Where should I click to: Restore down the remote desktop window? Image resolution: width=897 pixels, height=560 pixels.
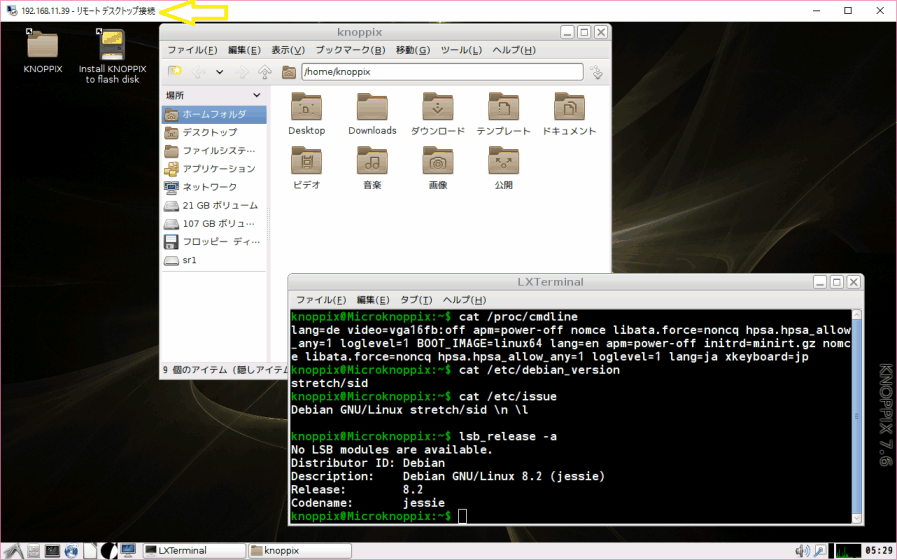pyautogui.click(x=848, y=11)
